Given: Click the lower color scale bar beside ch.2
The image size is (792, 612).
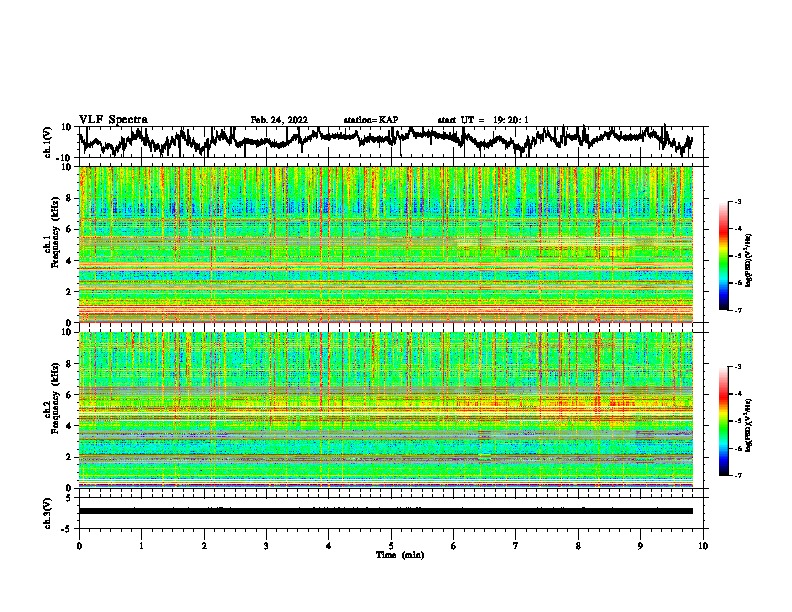Looking at the screenshot, I should tap(723, 421).
